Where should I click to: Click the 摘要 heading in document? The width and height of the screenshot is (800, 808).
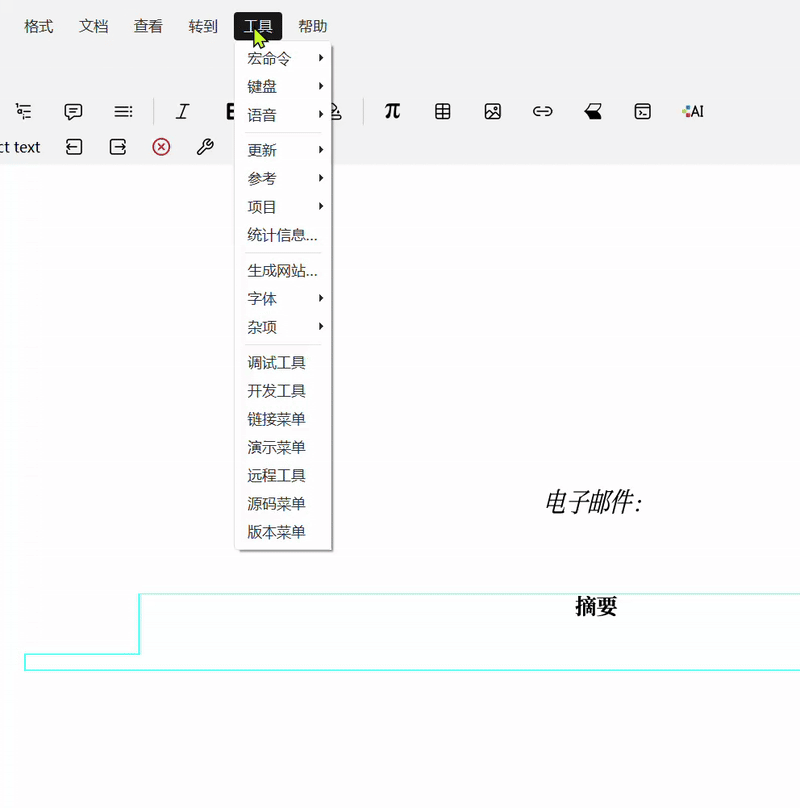(596, 606)
